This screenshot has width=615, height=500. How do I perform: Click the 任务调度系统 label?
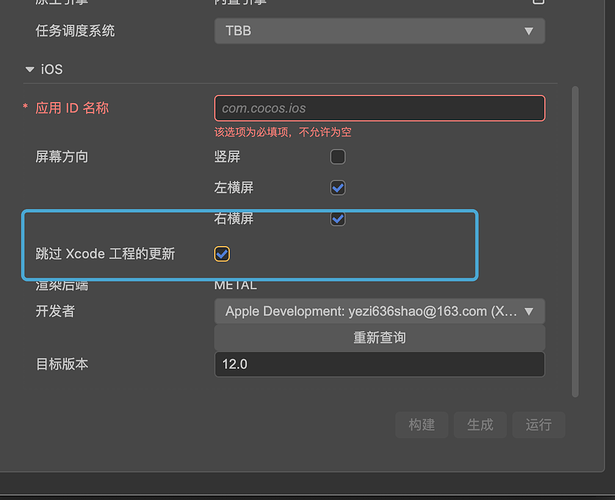(x=75, y=31)
